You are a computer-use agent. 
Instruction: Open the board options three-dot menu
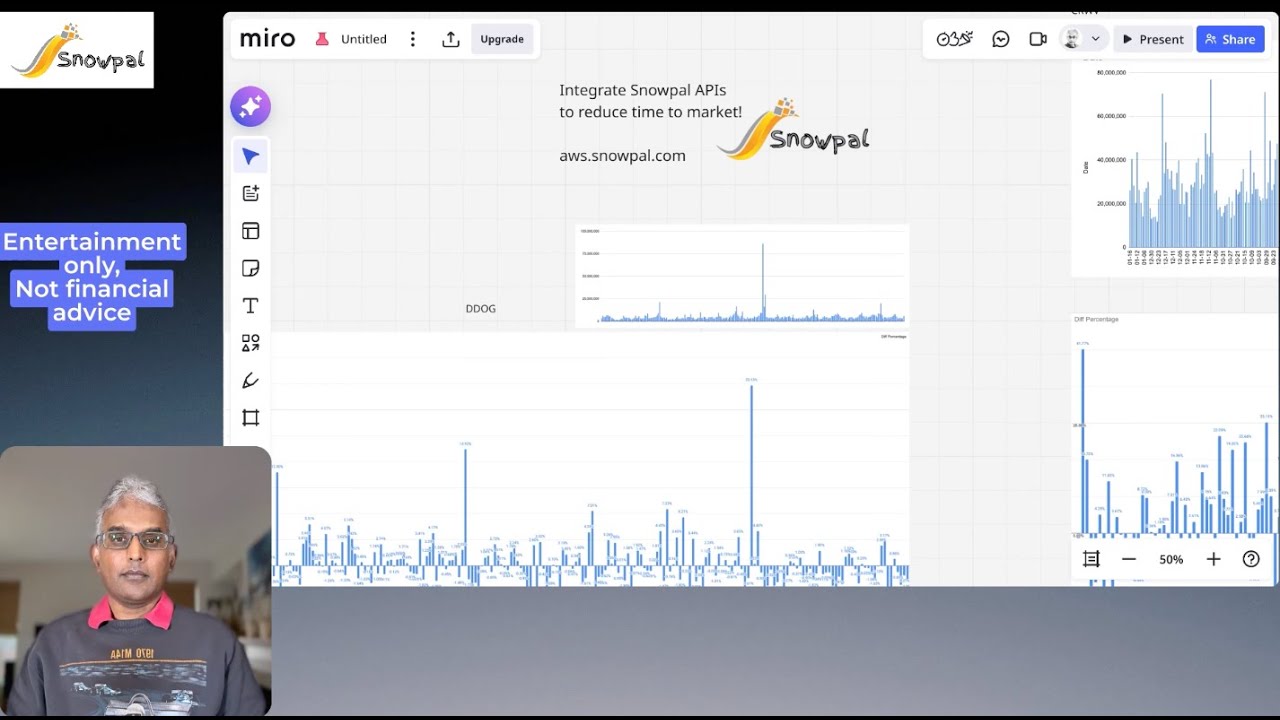click(412, 39)
